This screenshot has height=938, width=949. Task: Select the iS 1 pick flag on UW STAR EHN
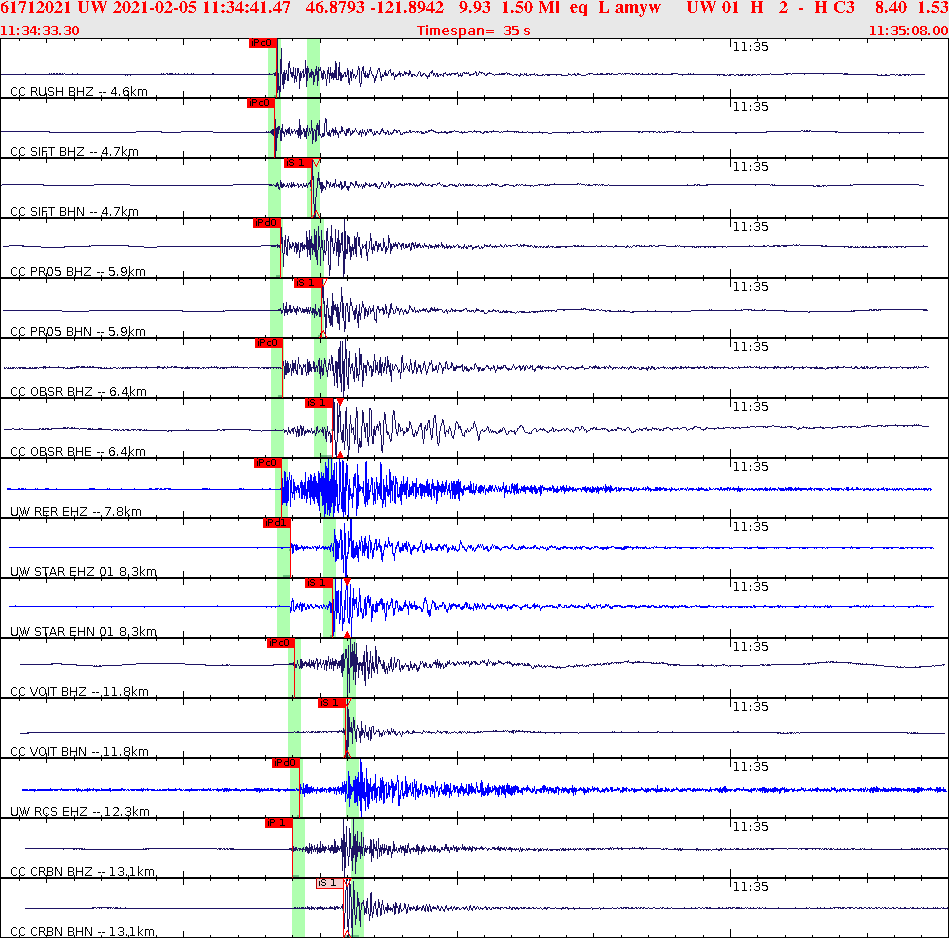[x=320, y=581]
